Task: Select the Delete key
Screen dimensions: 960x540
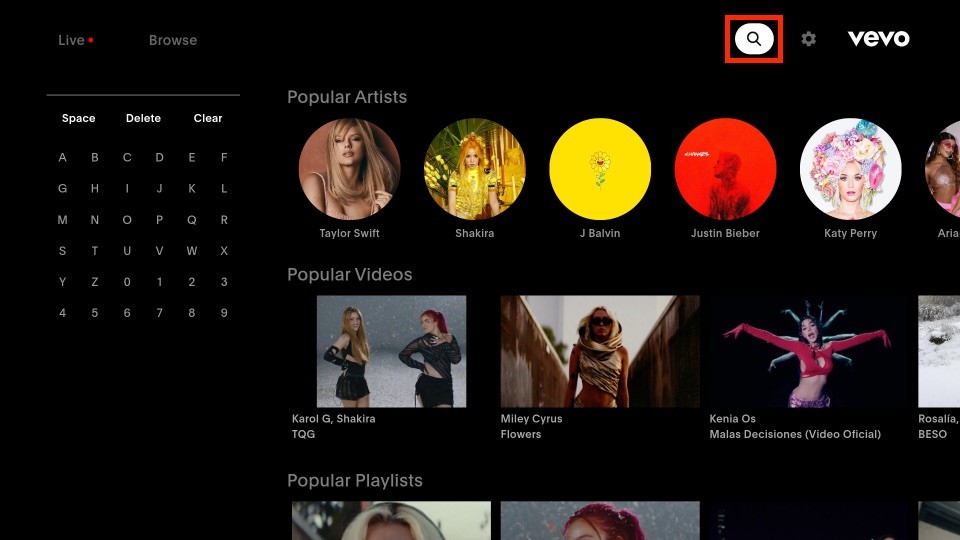Action: pyautogui.click(x=143, y=118)
